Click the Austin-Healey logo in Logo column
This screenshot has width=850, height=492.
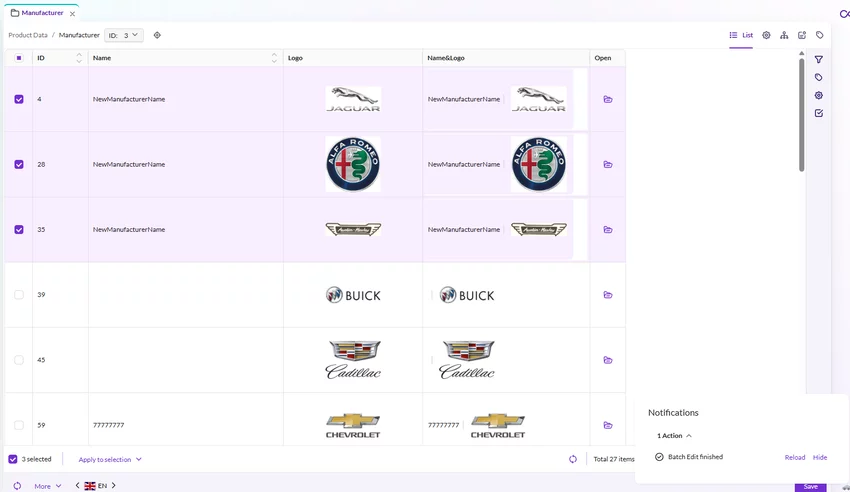pos(353,229)
